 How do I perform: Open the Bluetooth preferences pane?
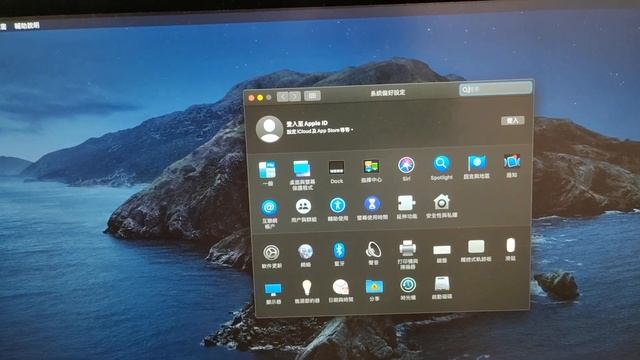coord(339,250)
